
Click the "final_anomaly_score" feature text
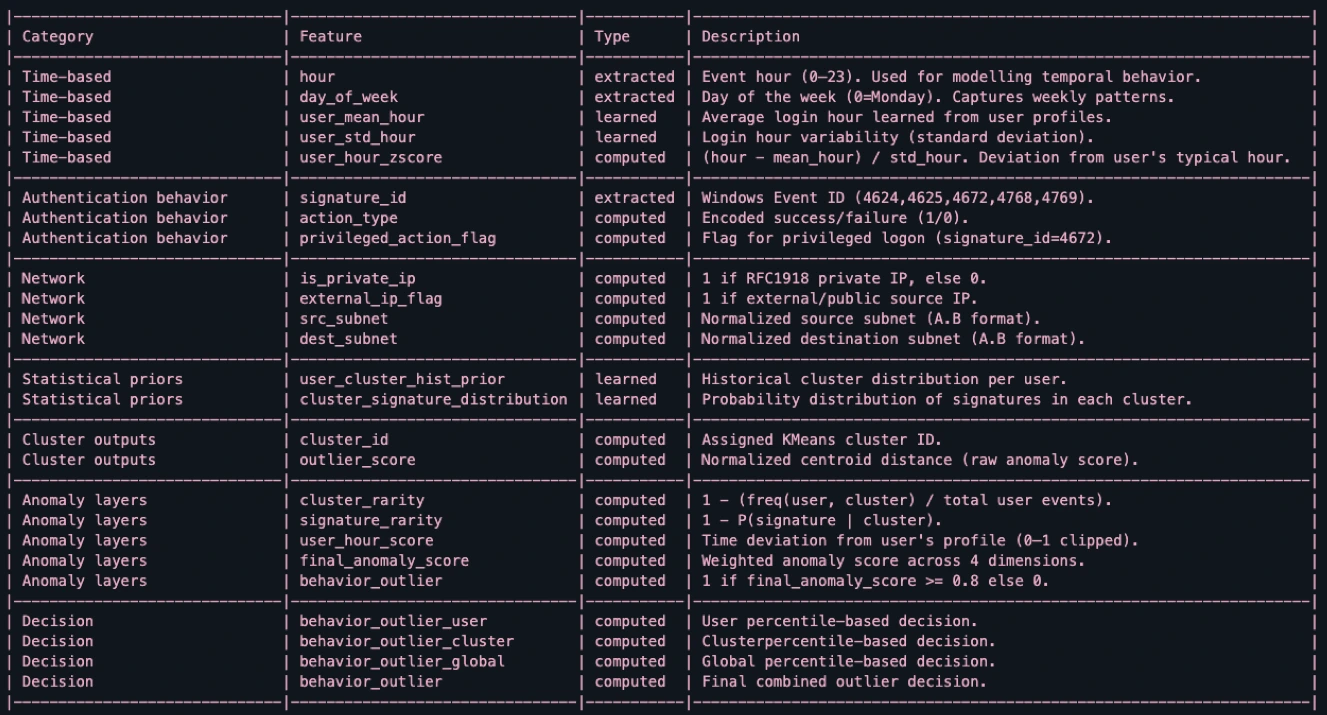384,561
